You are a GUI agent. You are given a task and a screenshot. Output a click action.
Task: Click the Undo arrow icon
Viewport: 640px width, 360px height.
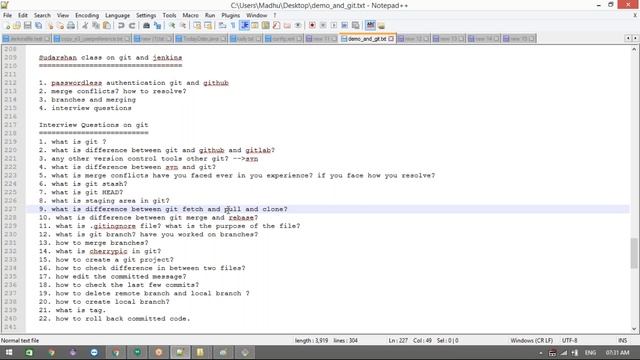coord(121,25)
